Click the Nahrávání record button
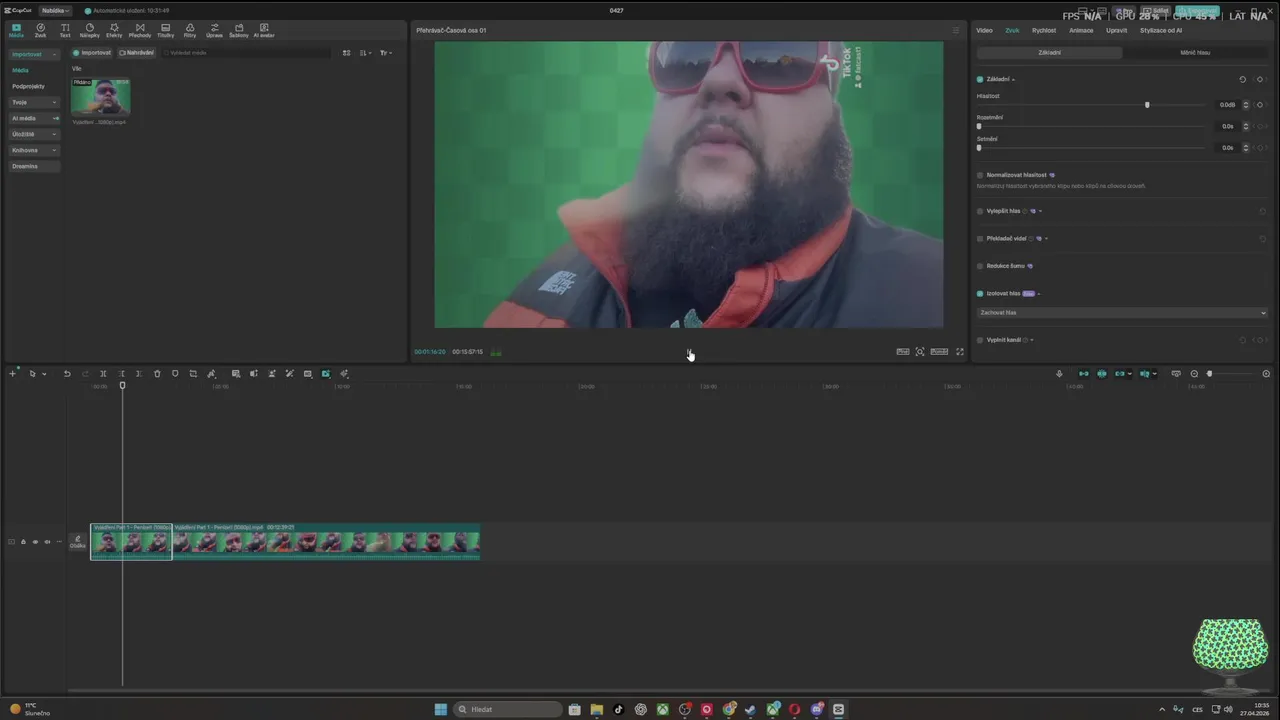The height and width of the screenshot is (720, 1280). click(137, 53)
